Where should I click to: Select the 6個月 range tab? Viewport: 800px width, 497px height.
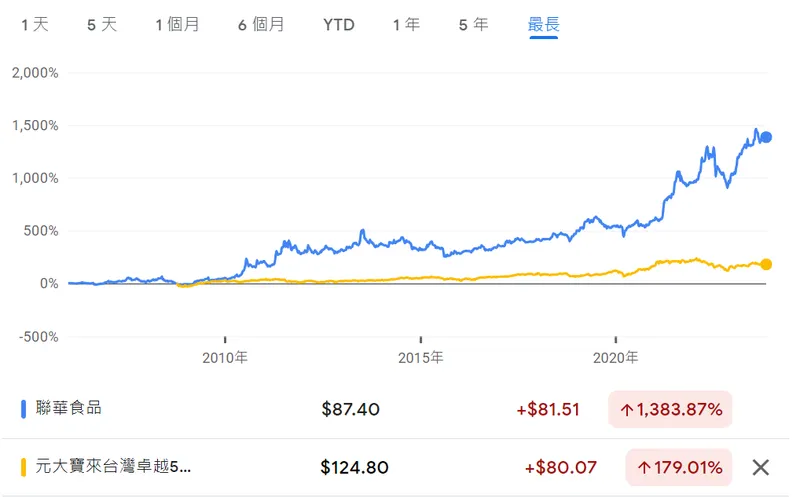pos(261,25)
